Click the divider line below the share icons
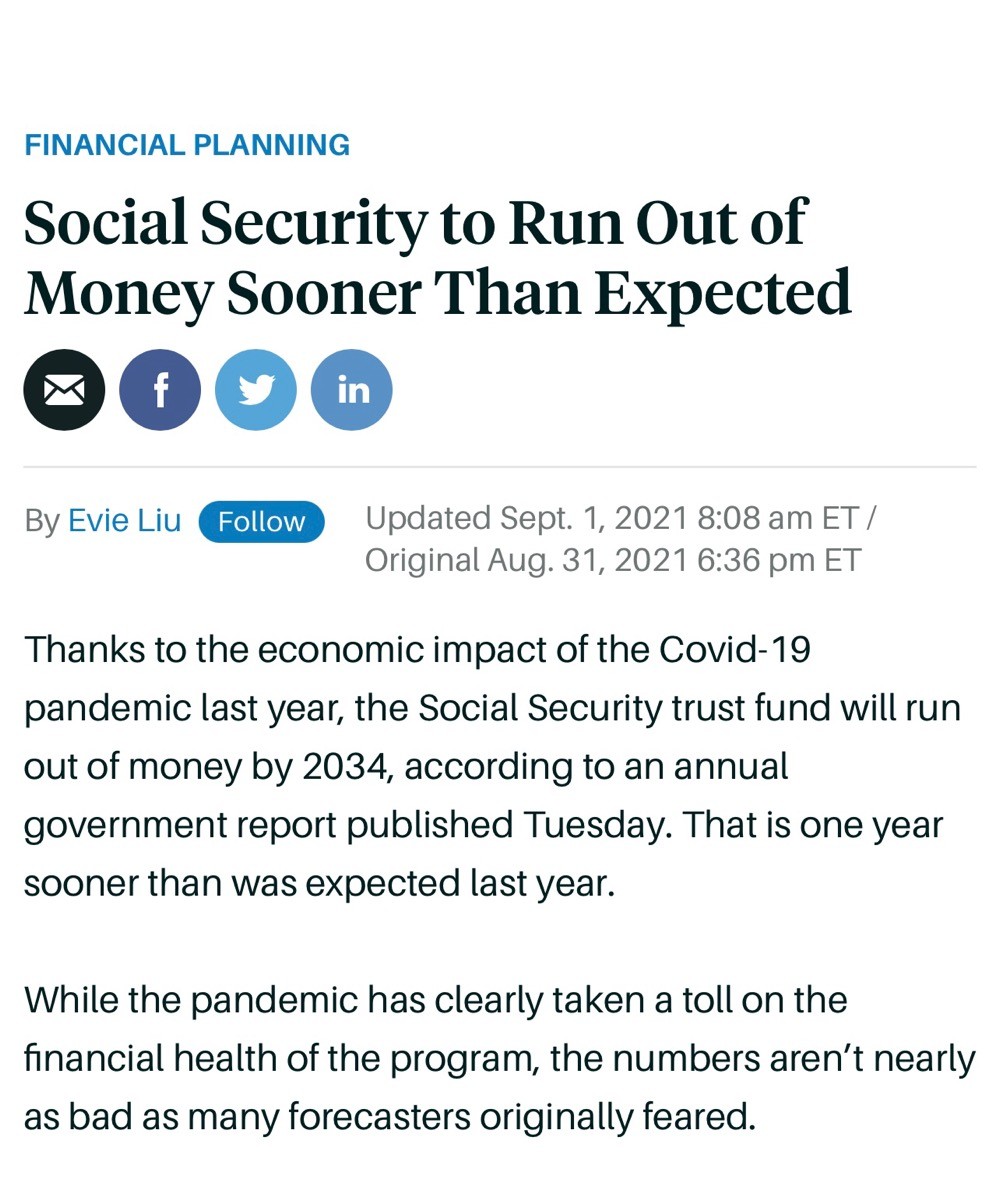 click(x=500, y=467)
